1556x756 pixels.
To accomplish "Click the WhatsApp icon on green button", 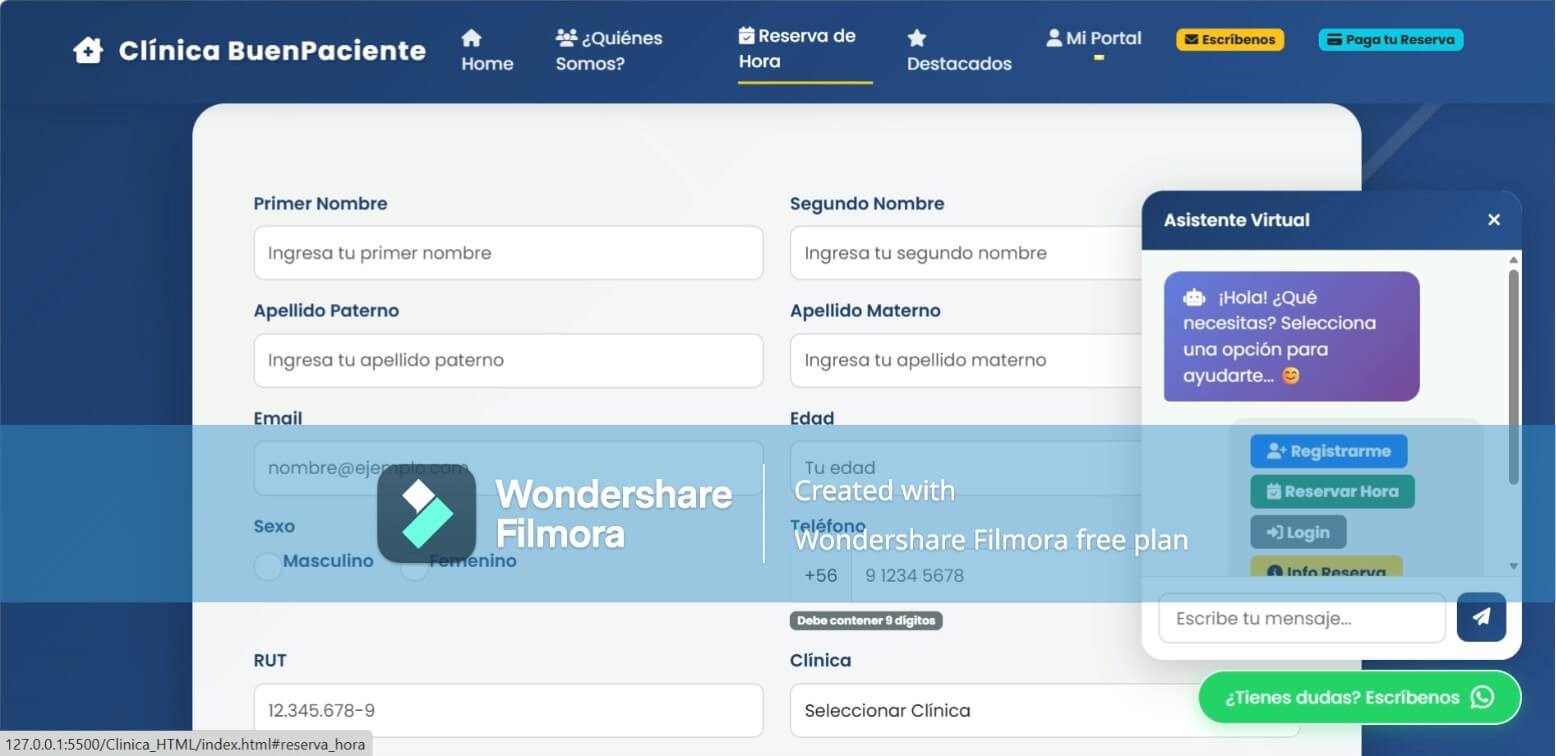I will (x=1482, y=697).
